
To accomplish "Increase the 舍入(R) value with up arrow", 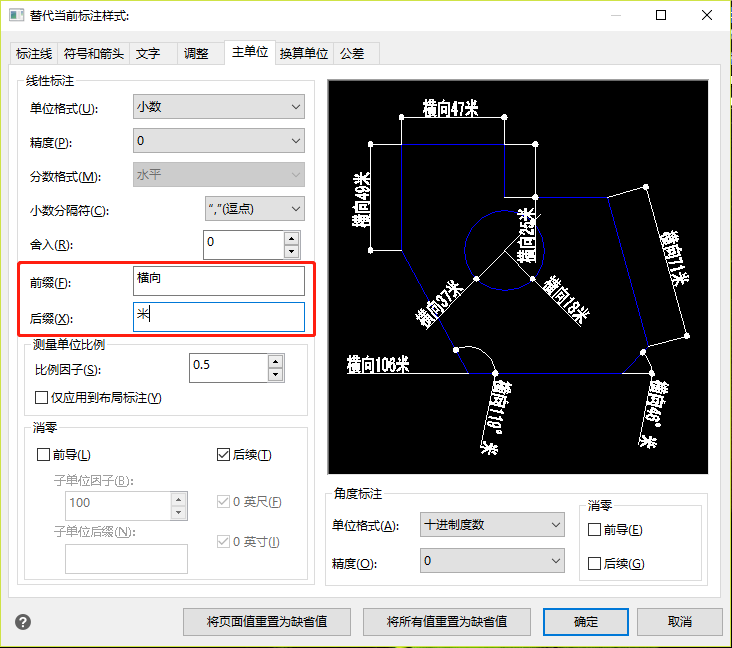I will (x=291, y=239).
